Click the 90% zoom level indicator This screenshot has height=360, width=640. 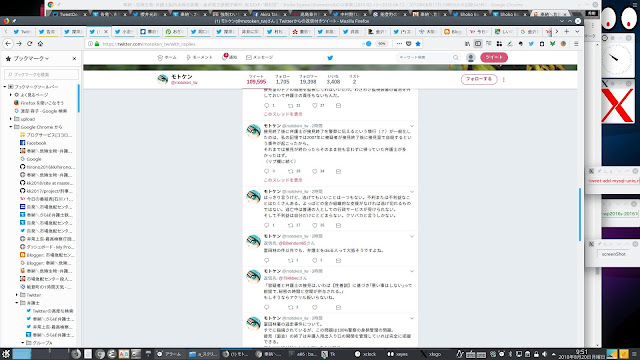click(x=381, y=44)
